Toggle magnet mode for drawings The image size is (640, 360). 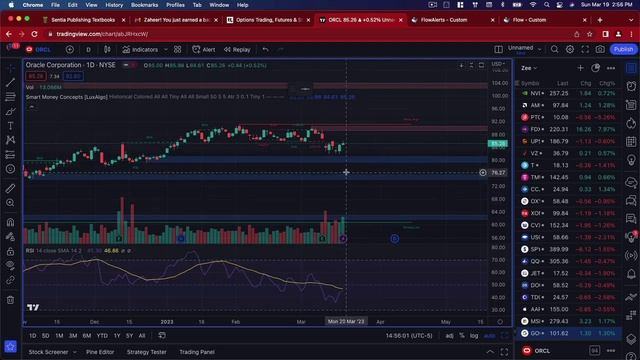(x=10, y=222)
